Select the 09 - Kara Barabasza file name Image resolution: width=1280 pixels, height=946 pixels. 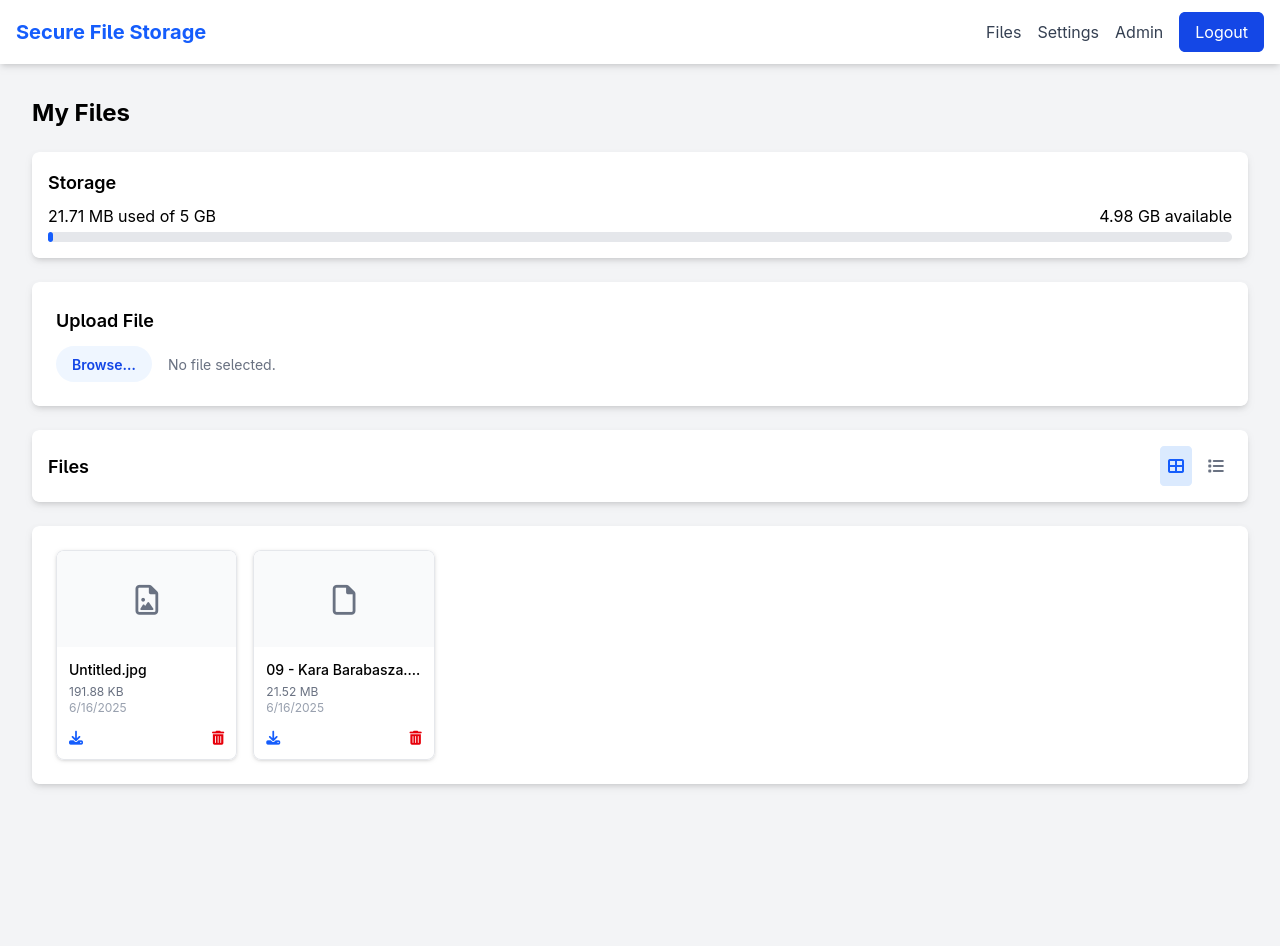[x=343, y=670]
